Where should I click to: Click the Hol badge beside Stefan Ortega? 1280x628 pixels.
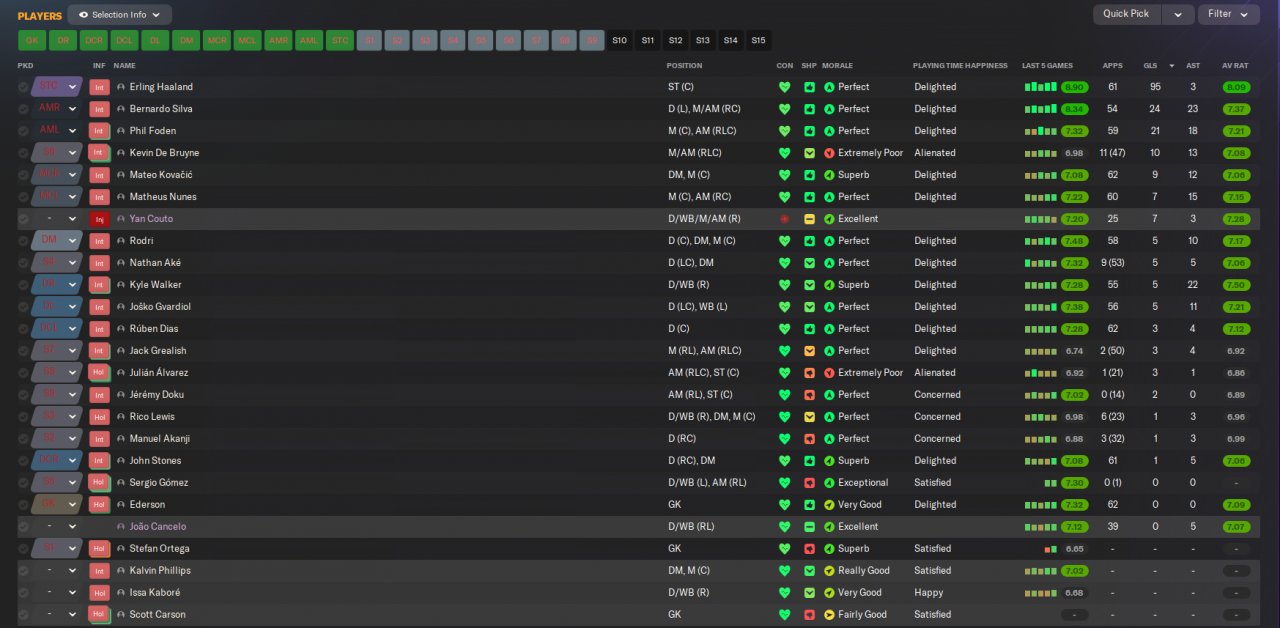pyautogui.click(x=99, y=549)
